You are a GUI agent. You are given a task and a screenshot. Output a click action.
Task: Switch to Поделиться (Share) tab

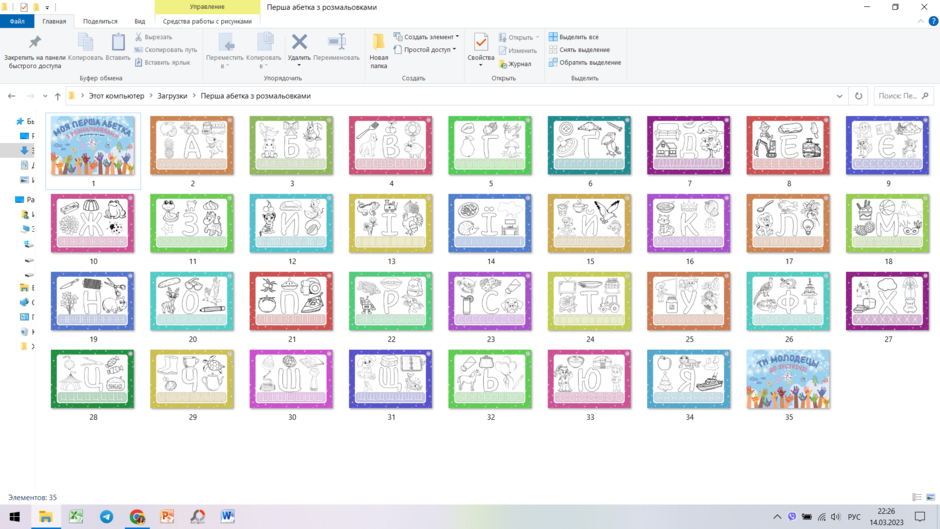[x=100, y=21]
